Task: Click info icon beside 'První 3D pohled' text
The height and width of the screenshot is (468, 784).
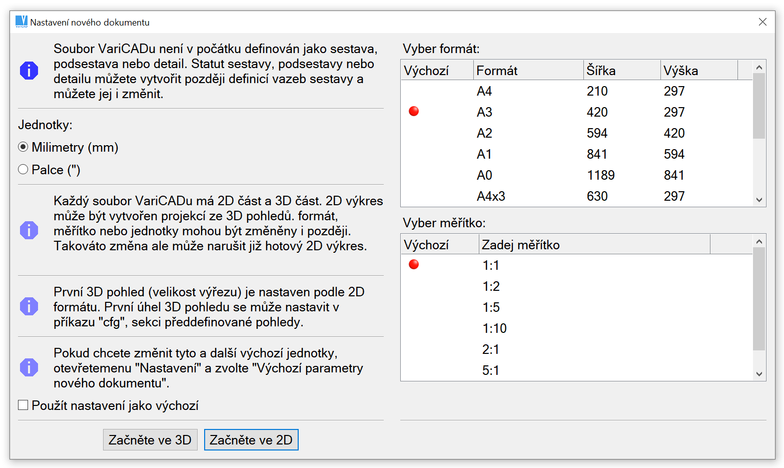Action: coord(29,306)
